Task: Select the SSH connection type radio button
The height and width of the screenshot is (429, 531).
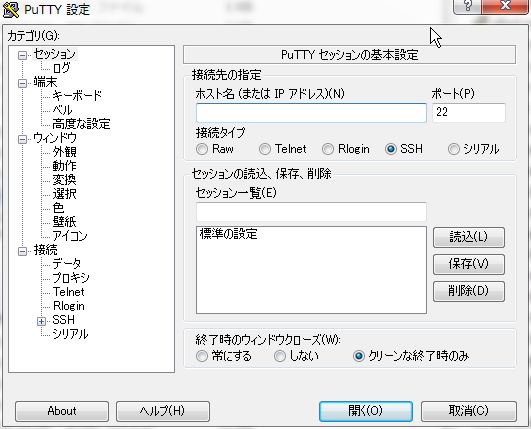Action: (391, 149)
